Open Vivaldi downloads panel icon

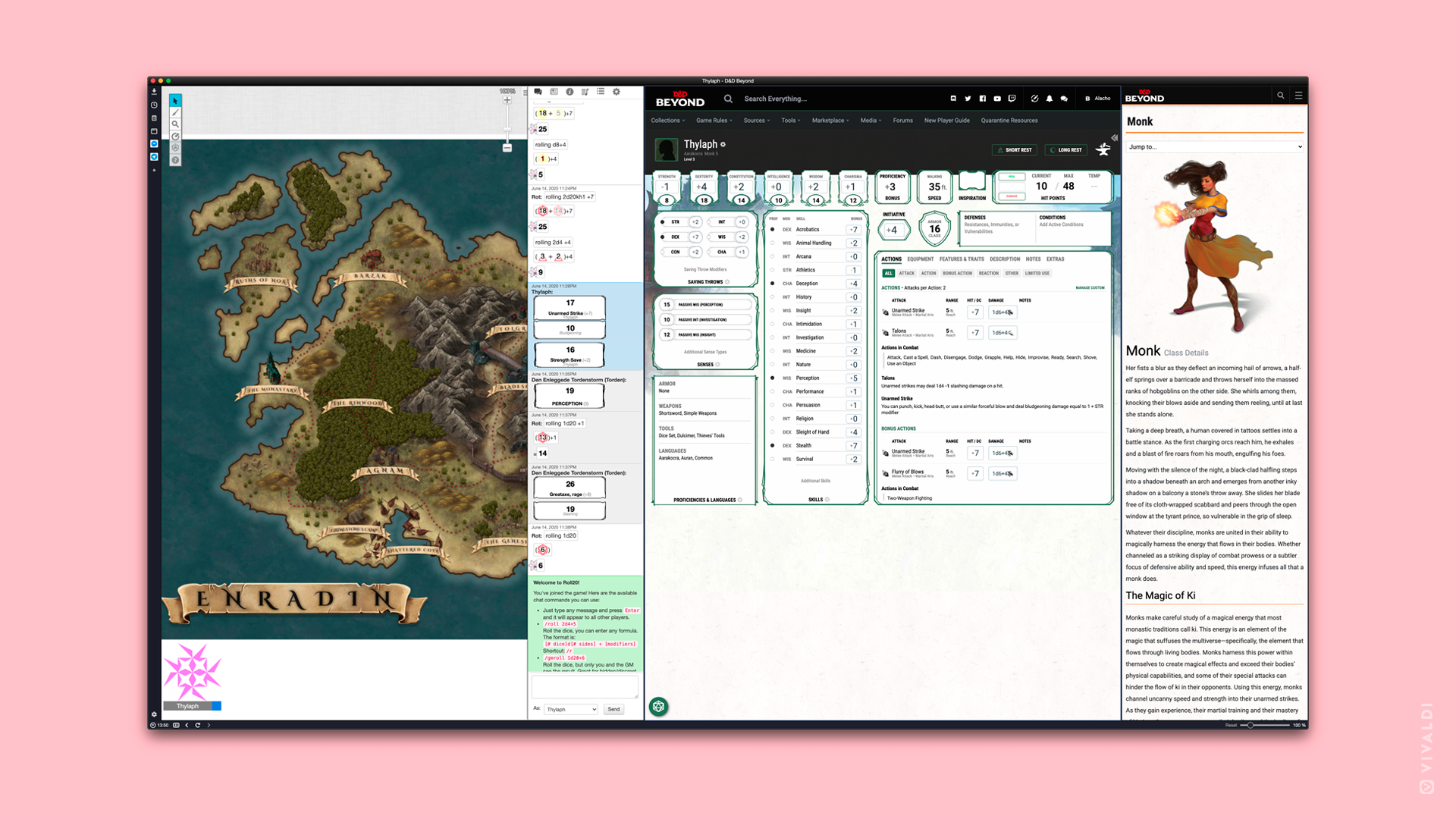click(154, 92)
